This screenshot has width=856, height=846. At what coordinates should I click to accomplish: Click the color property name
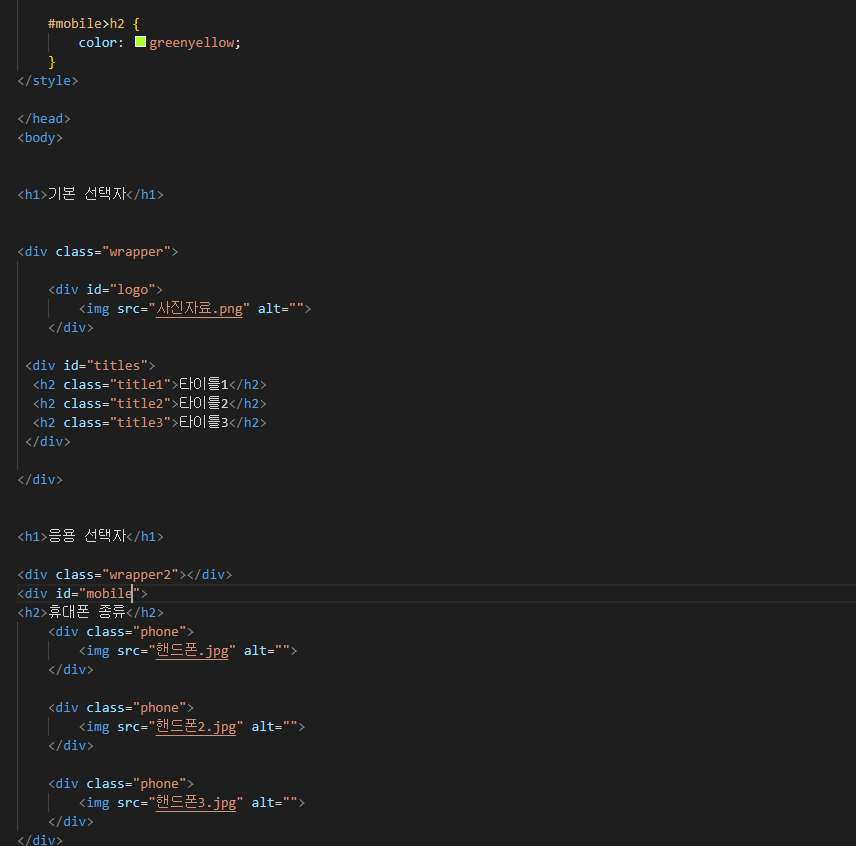(x=98, y=43)
